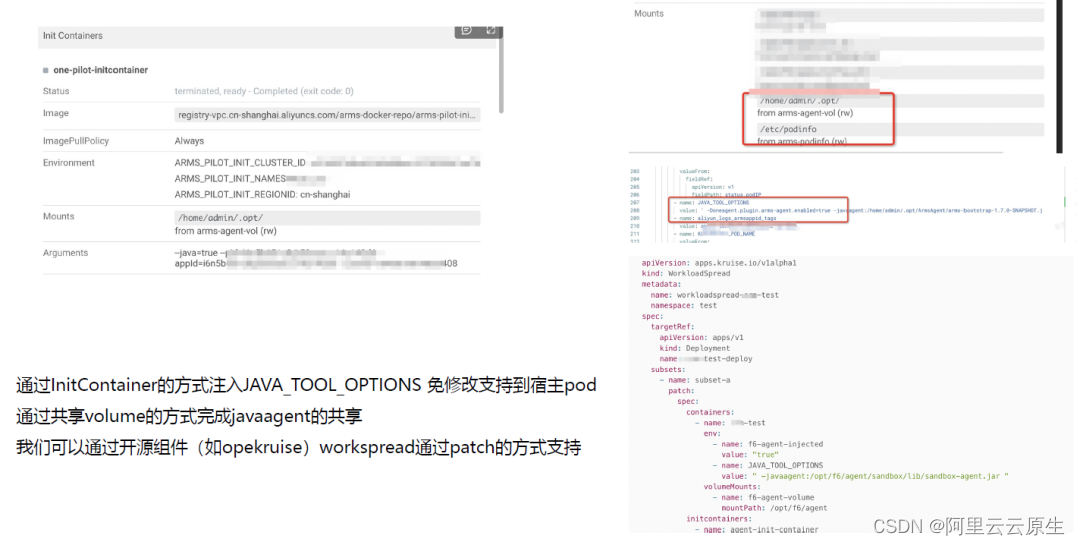
Task: Click 'name: aliyun_logs_armsappid_tags' code line
Action: [x=725, y=218]
